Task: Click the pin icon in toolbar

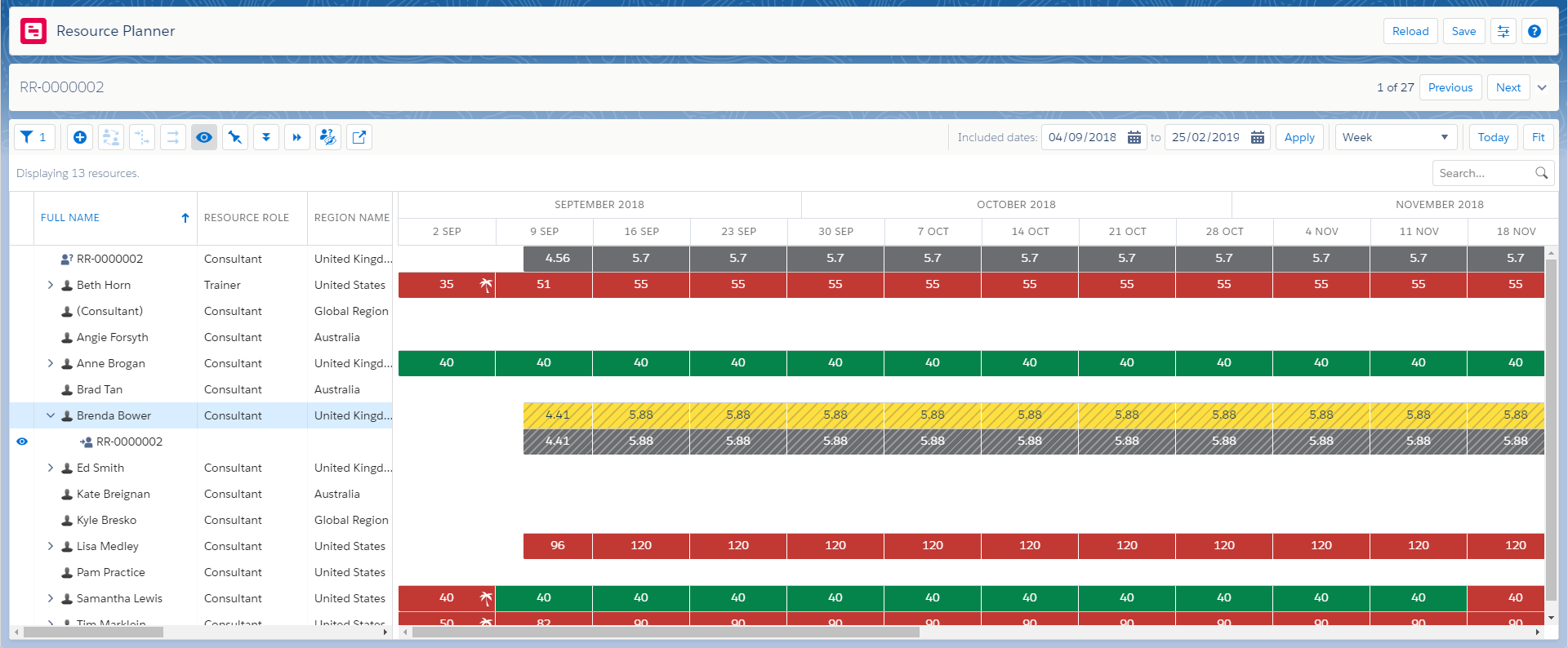Action: [235, 137]
